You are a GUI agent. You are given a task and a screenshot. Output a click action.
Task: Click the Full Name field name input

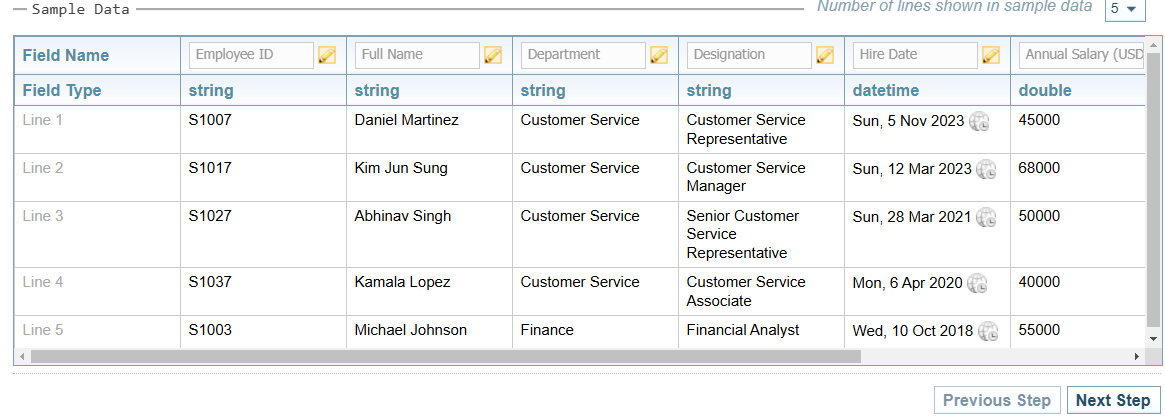(417, 55)
